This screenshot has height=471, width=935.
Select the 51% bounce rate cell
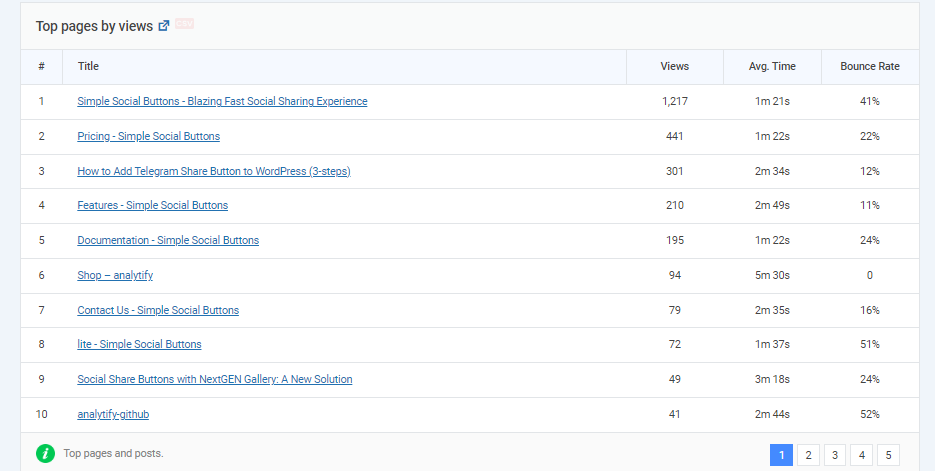click(870, 344)
